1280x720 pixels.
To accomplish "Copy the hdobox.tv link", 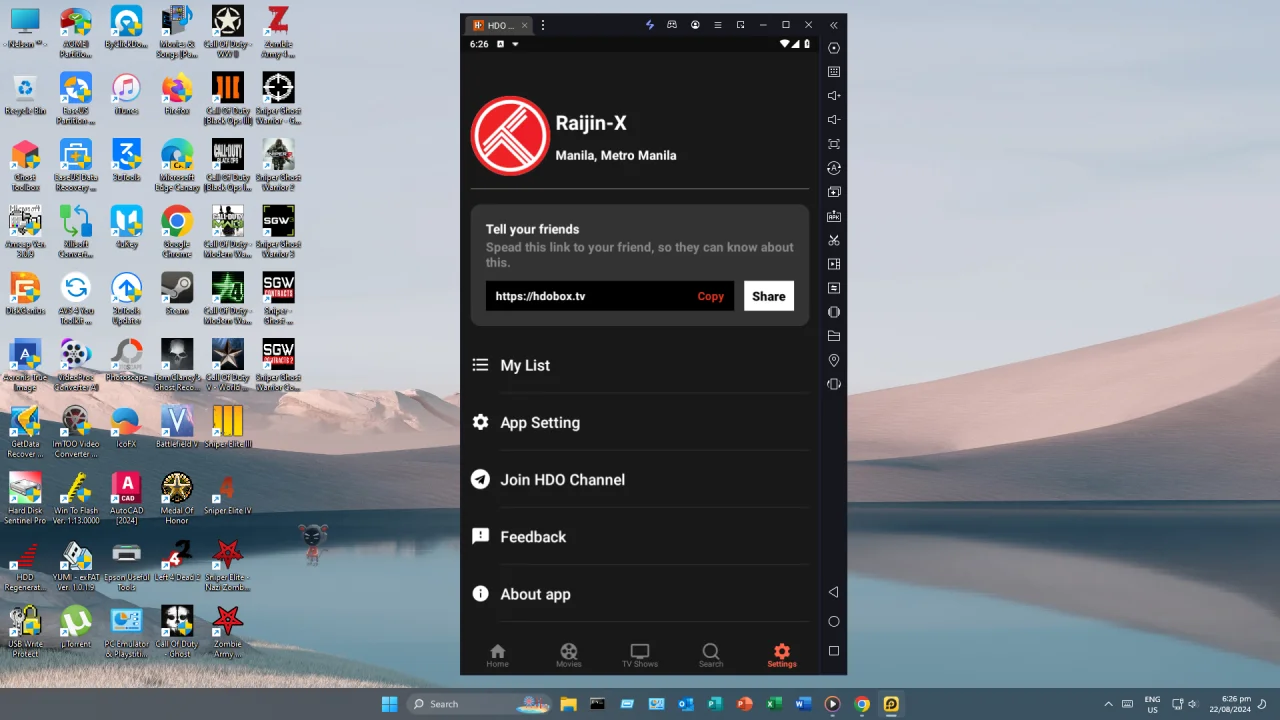I will click(711, 296).
